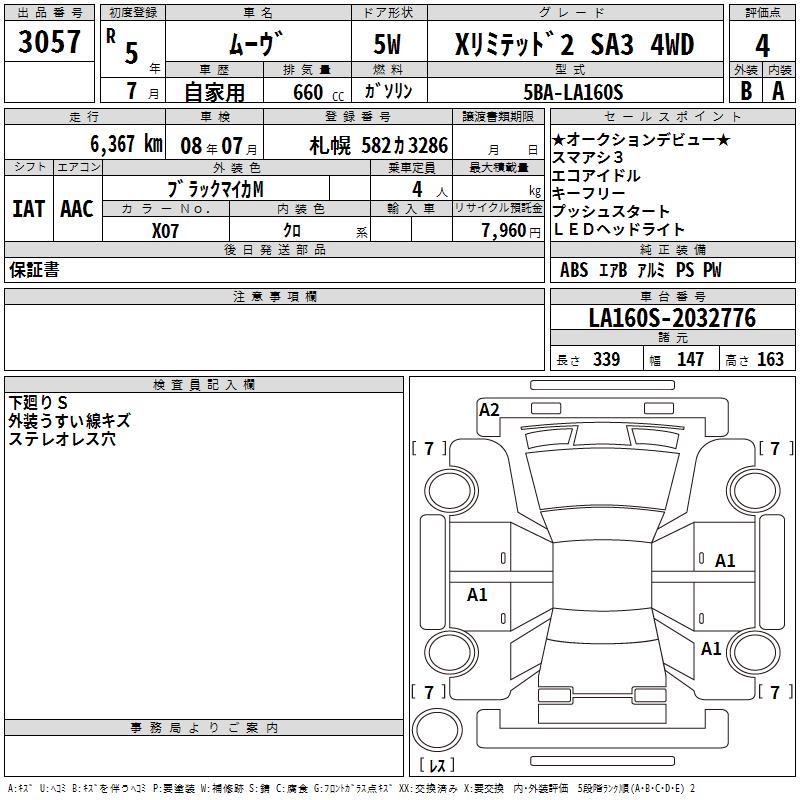Click the air conditioner value AAC
Screen dimensions: 800x800
[77, 209]
